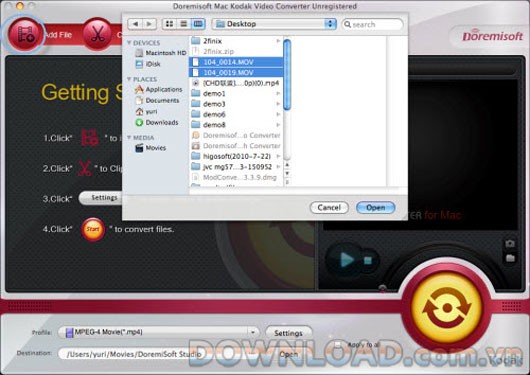Switch dialog to icon view
The image size is (530, 375).
click(169, 24)
